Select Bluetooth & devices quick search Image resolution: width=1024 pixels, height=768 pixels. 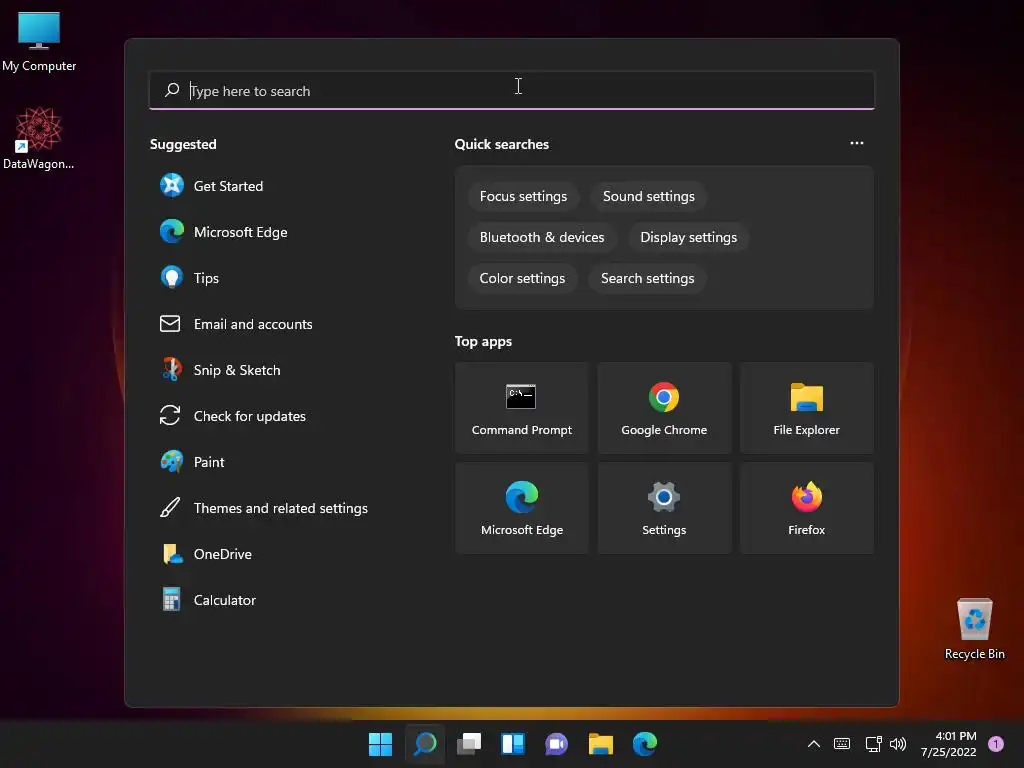[x=542, y=237]
